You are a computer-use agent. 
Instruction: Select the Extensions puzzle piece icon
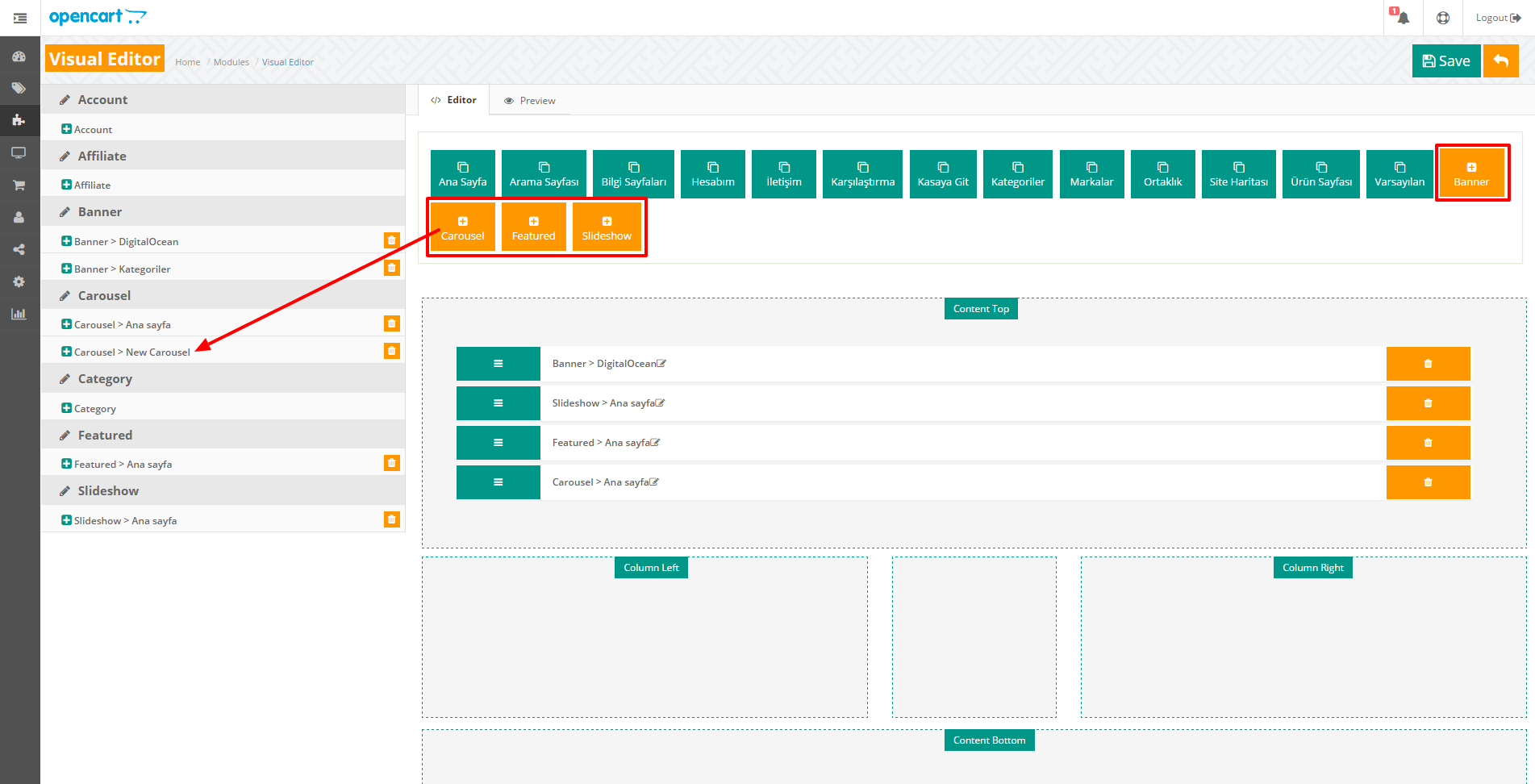19,120
